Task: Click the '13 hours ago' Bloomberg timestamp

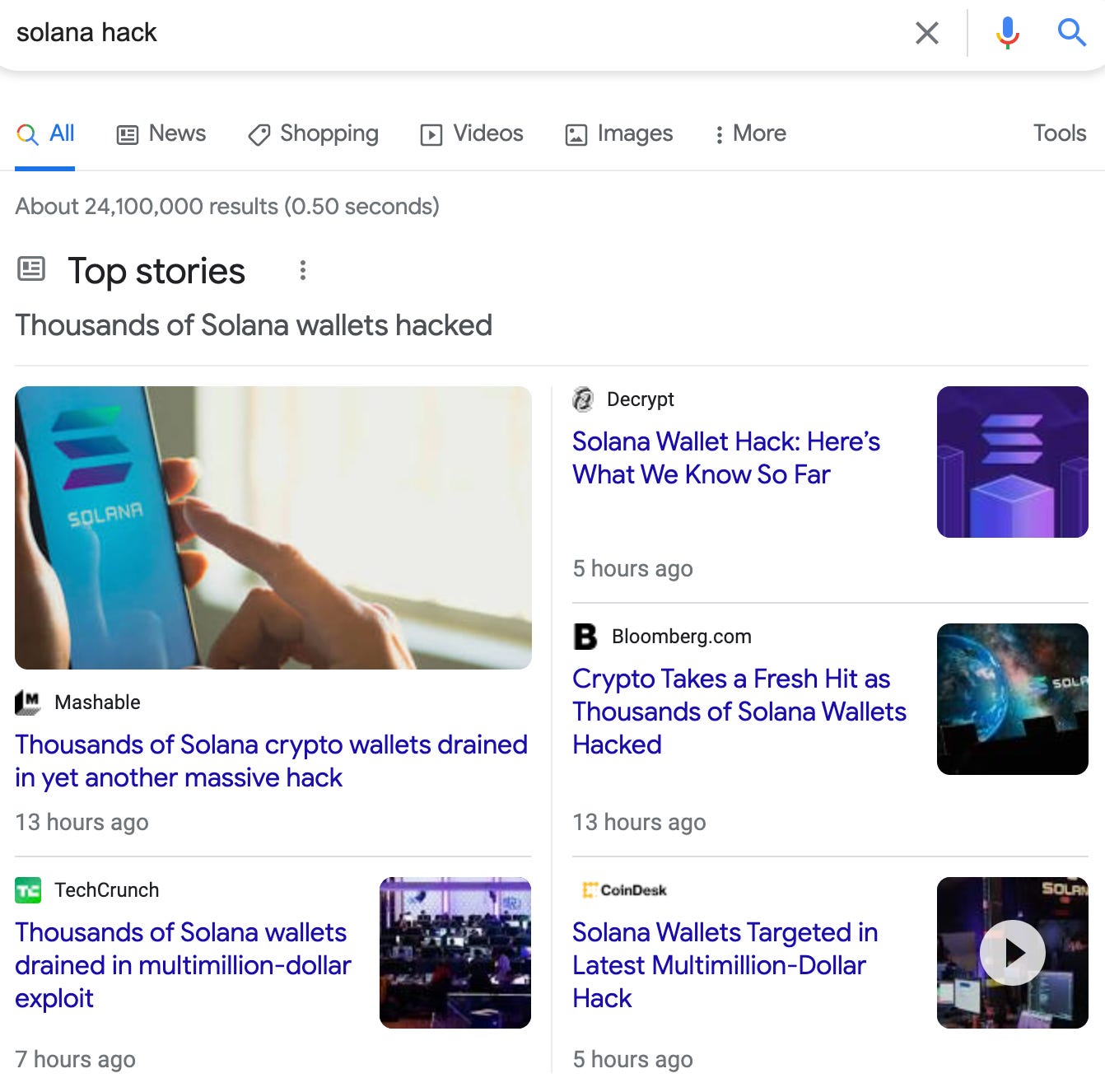Action: 639,822
